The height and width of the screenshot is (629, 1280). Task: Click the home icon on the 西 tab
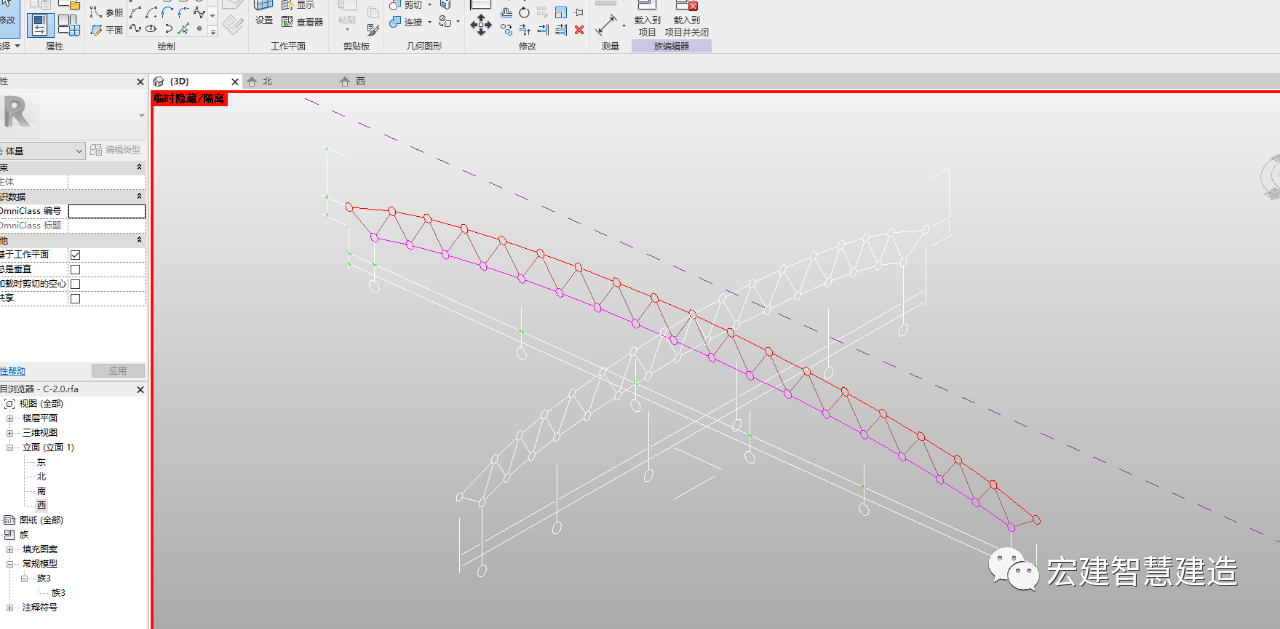point(346,82)
